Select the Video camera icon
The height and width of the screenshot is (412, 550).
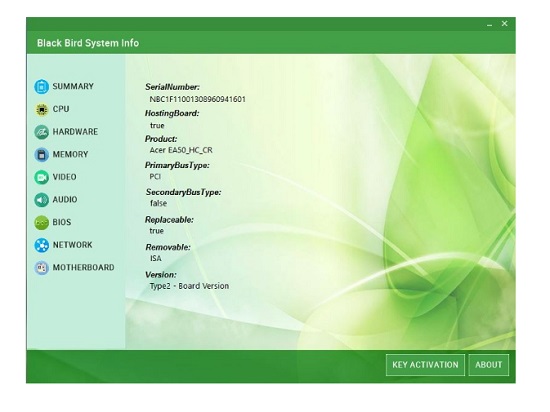41,177
